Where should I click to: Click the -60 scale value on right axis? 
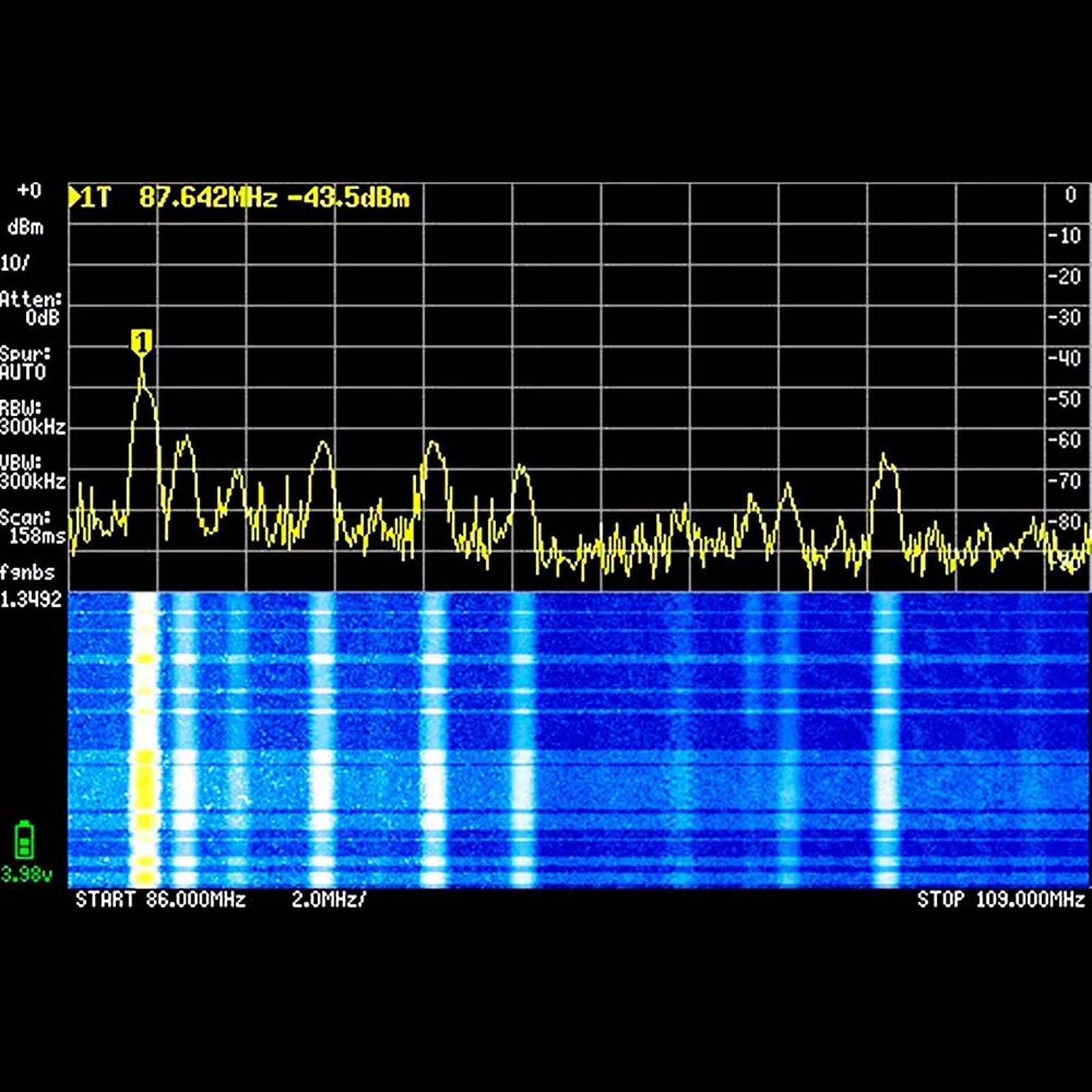click(1065, 440)
